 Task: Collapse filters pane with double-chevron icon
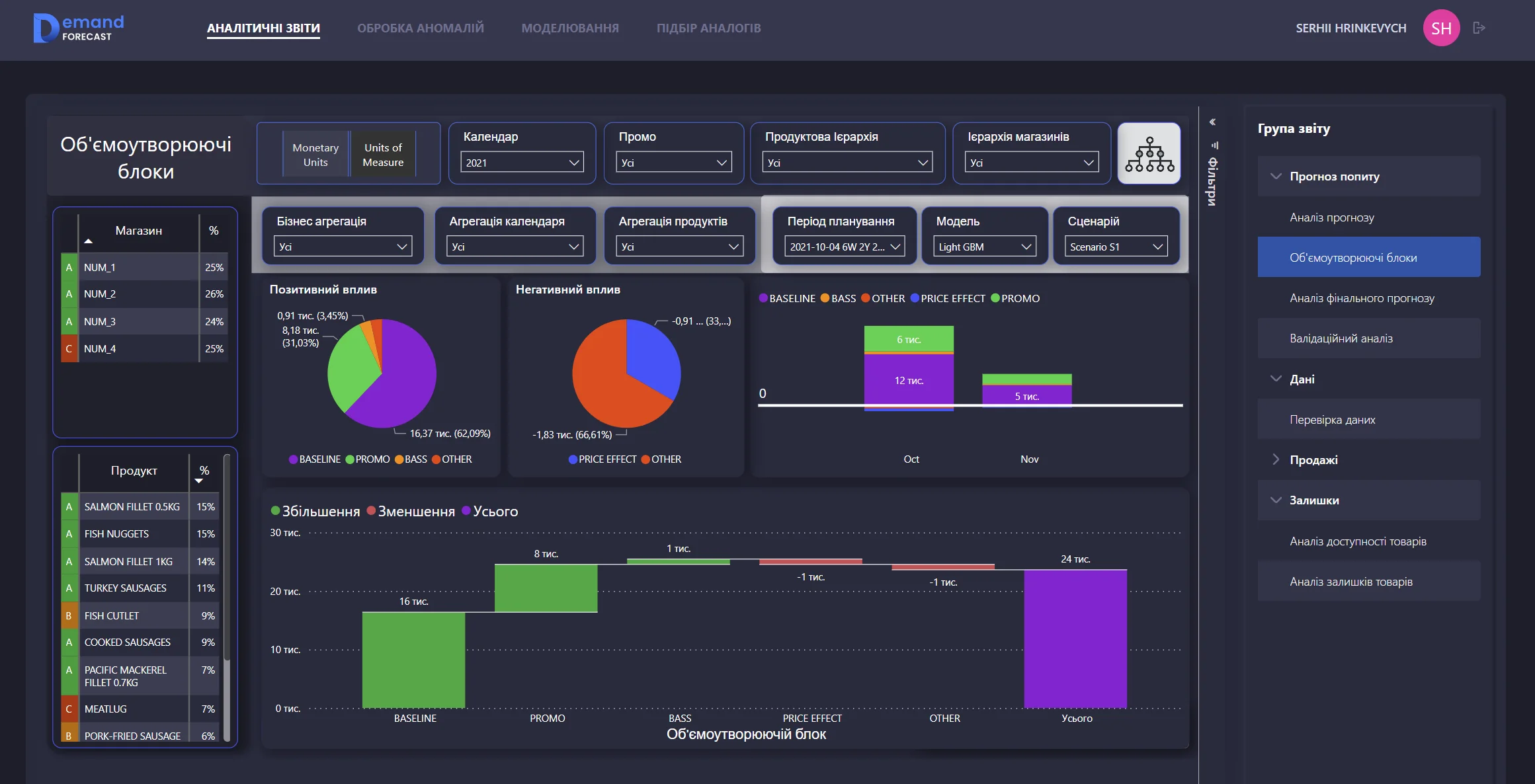(x=1212, y=122)
